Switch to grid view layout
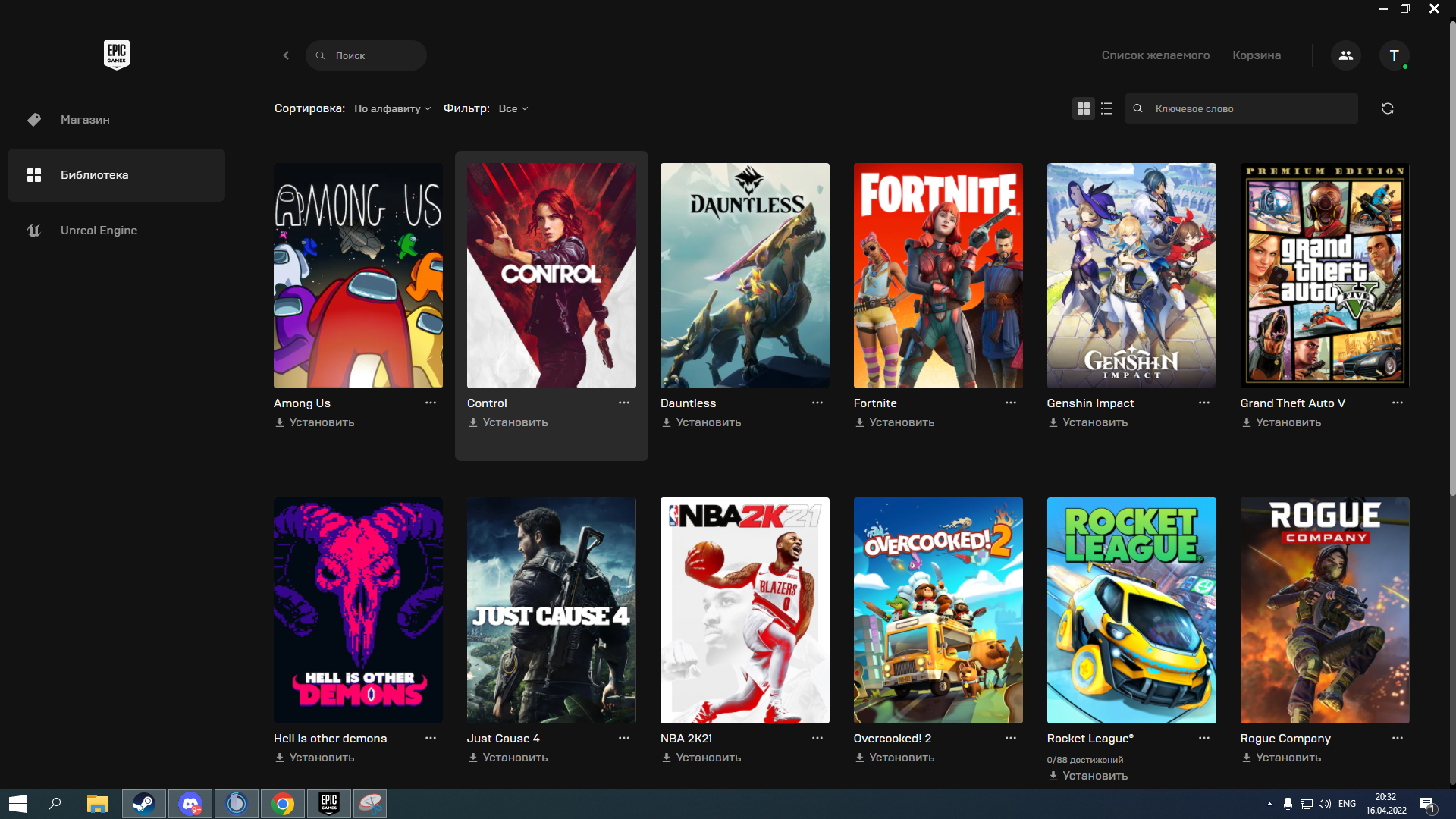 tap(1084, 108)
